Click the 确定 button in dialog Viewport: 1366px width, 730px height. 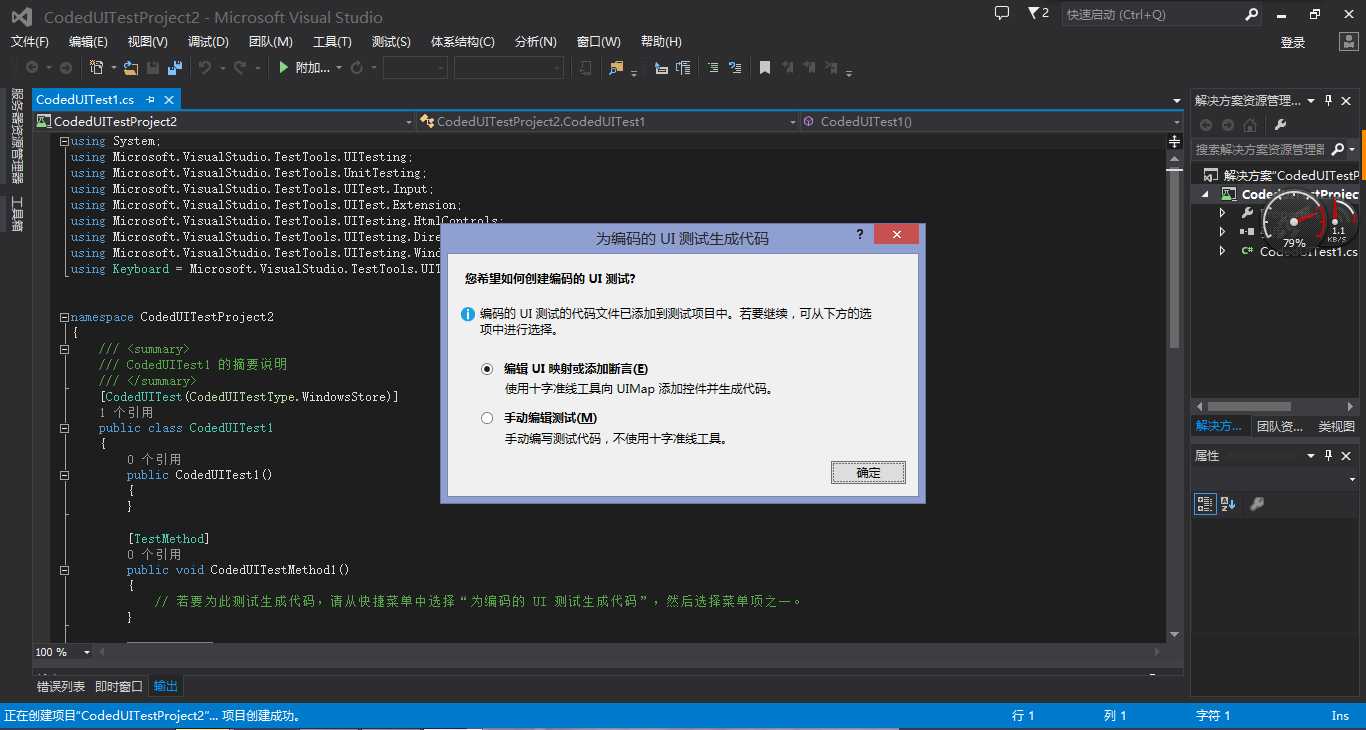pyautogui.click(x=868, y=472)
